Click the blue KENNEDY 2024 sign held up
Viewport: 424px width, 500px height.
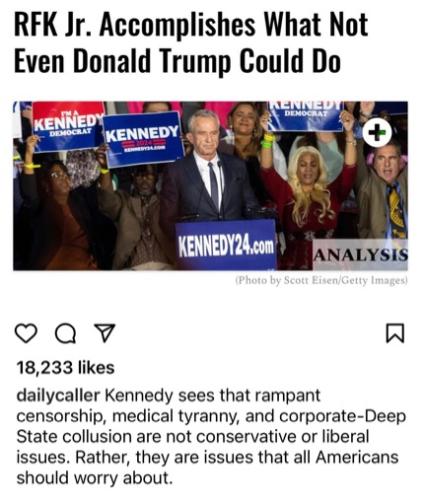tap(144, 138)
